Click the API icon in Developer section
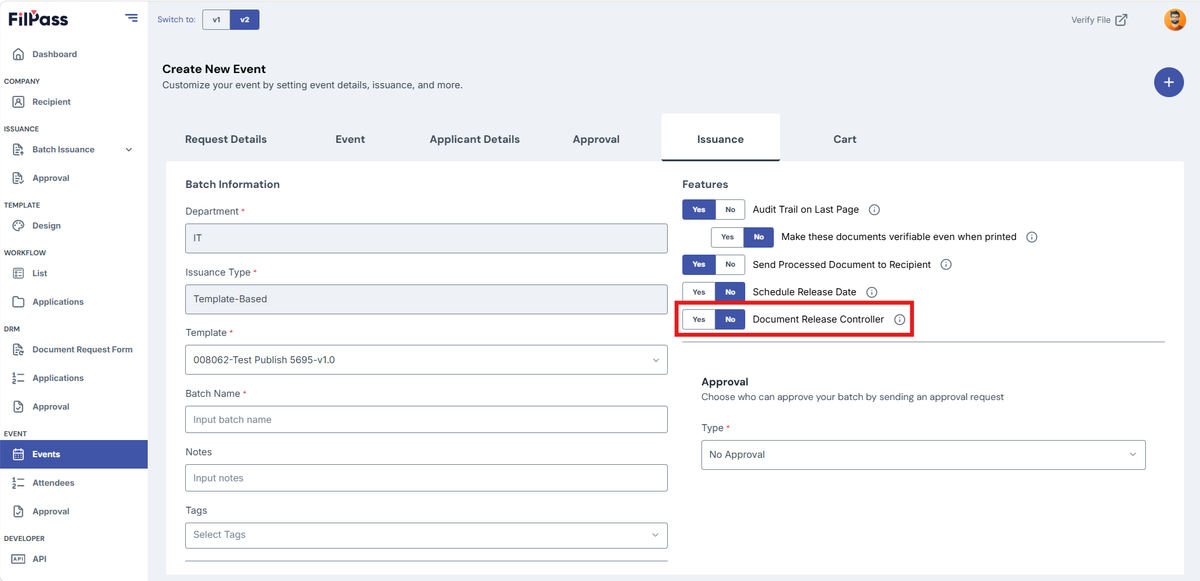 tap(18, 559)
